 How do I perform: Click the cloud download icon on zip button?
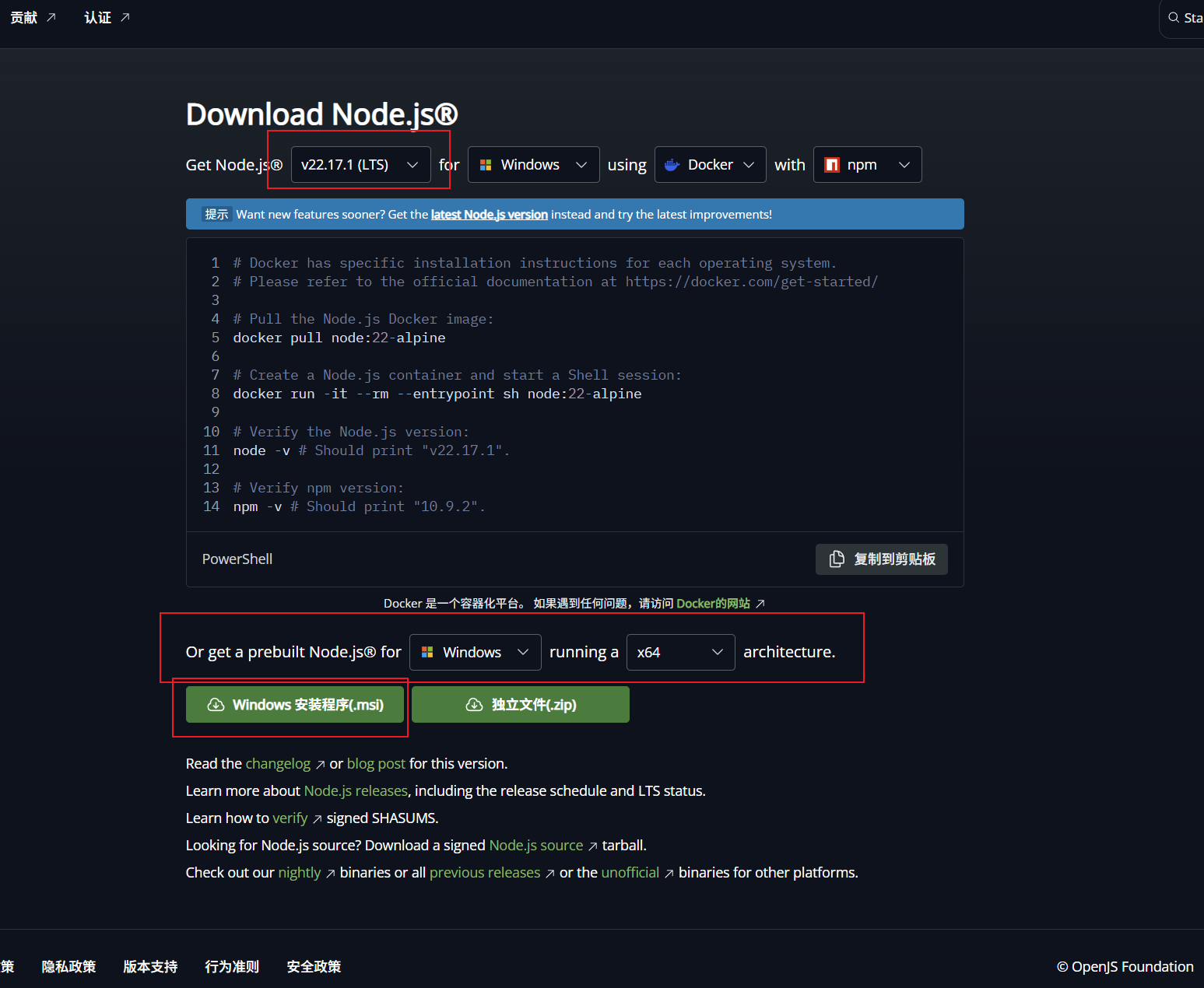click(474, 705)
